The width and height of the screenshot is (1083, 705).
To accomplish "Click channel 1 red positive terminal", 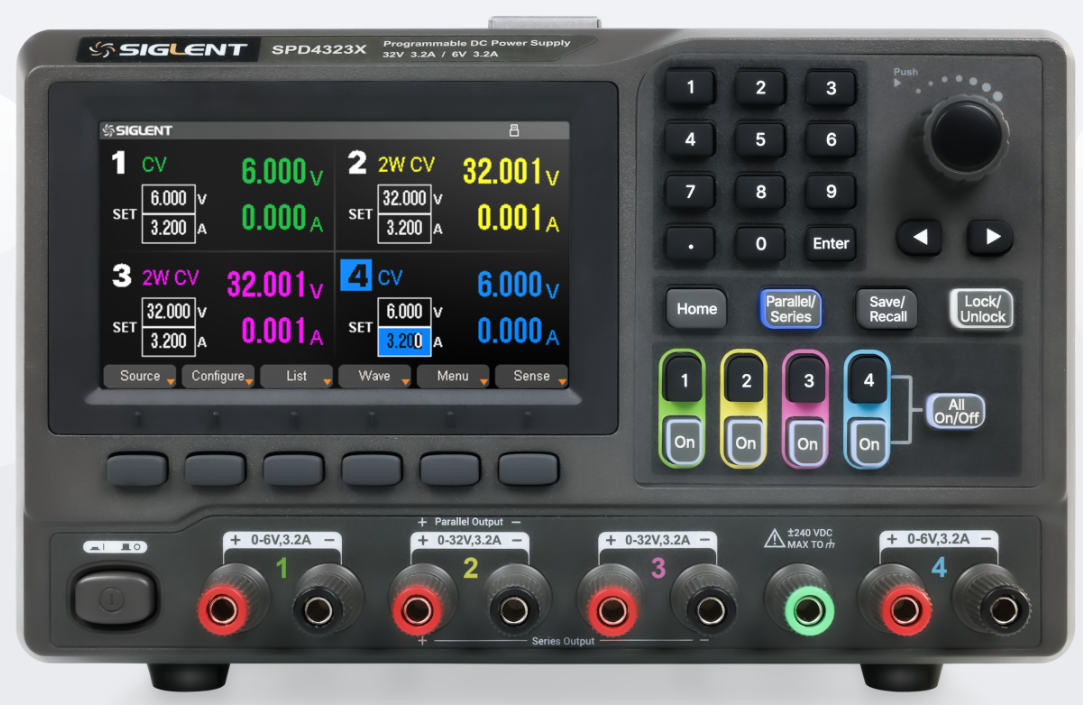I will (x=223, y=610).
